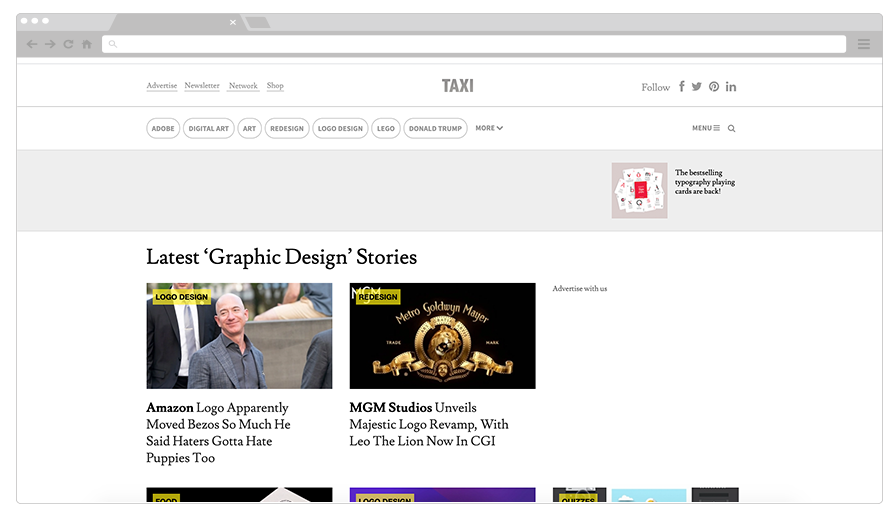Open the MENU hamburger on the site
The width and height of the screenshot is (896, 519).
706,128
